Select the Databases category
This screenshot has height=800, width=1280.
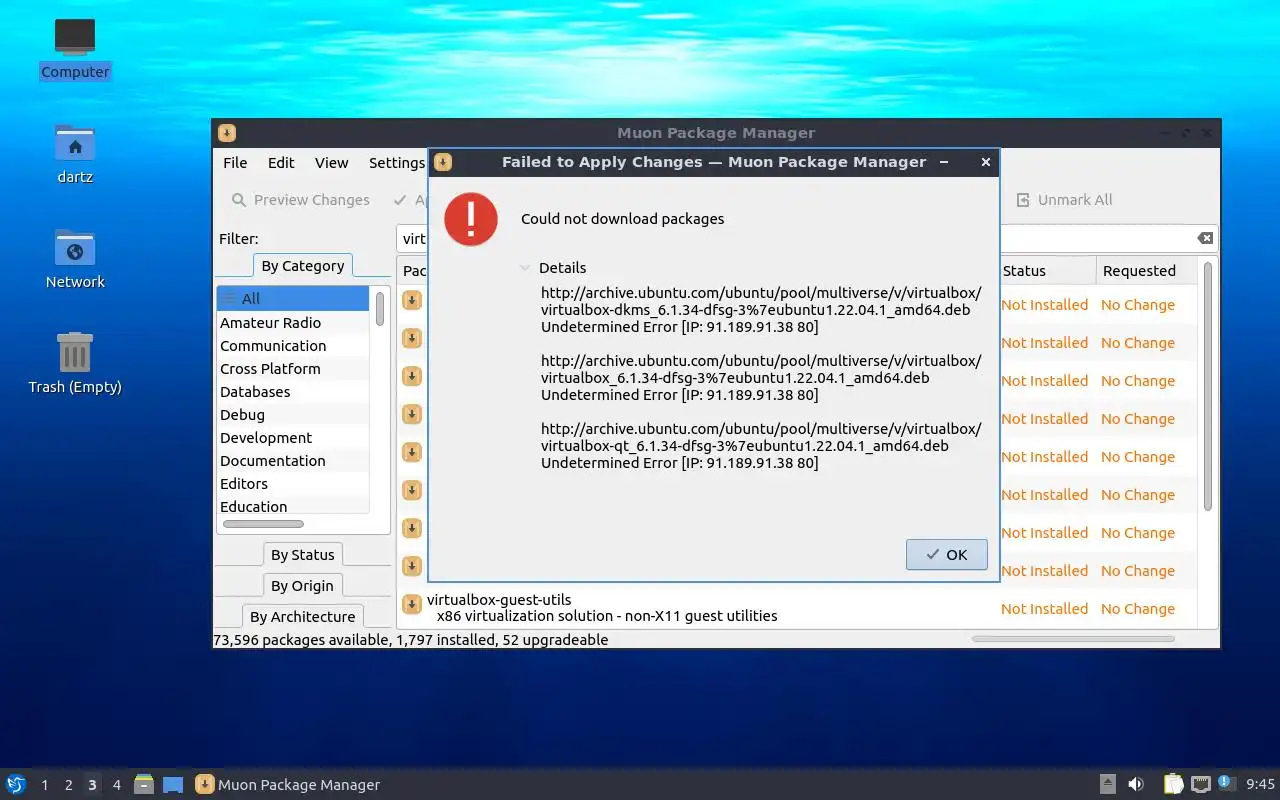pyautogui.click(x=293, y=392)
